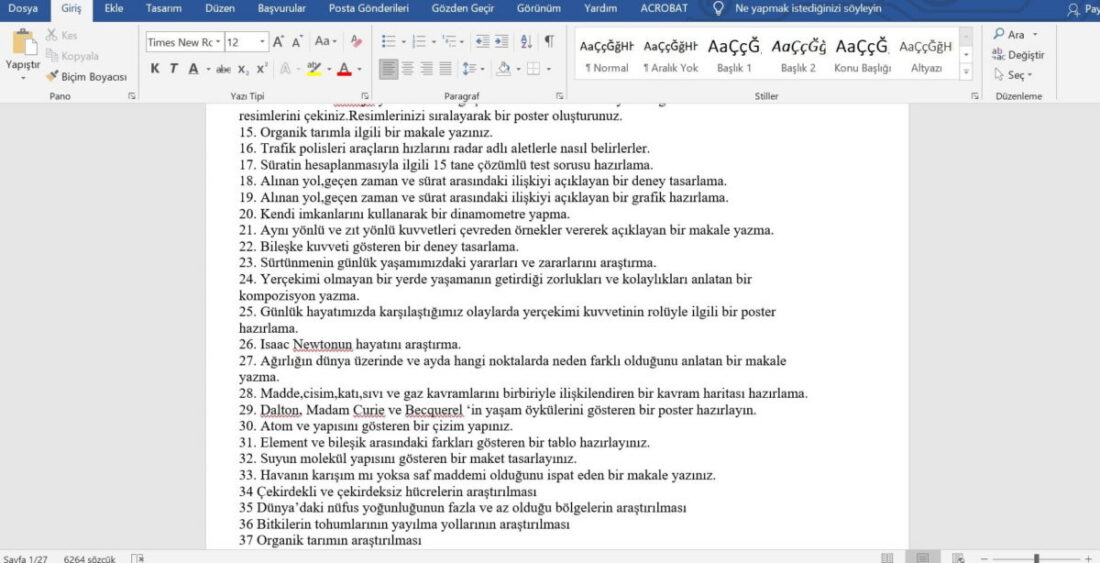Increase font size with the large A icon
The height and width of the screenshot is (563, 1100).
[x=279, y=42]
